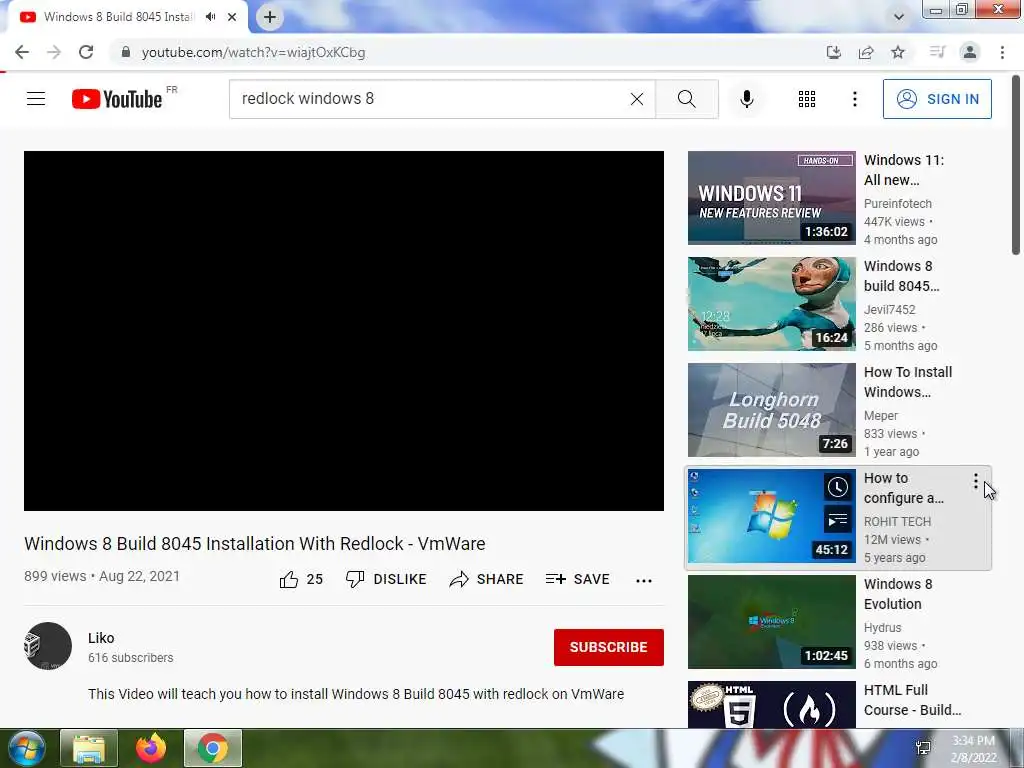Open the Liko channel name link
Image resolution: width=1024 pixels, height=768 pixels.
101,638
